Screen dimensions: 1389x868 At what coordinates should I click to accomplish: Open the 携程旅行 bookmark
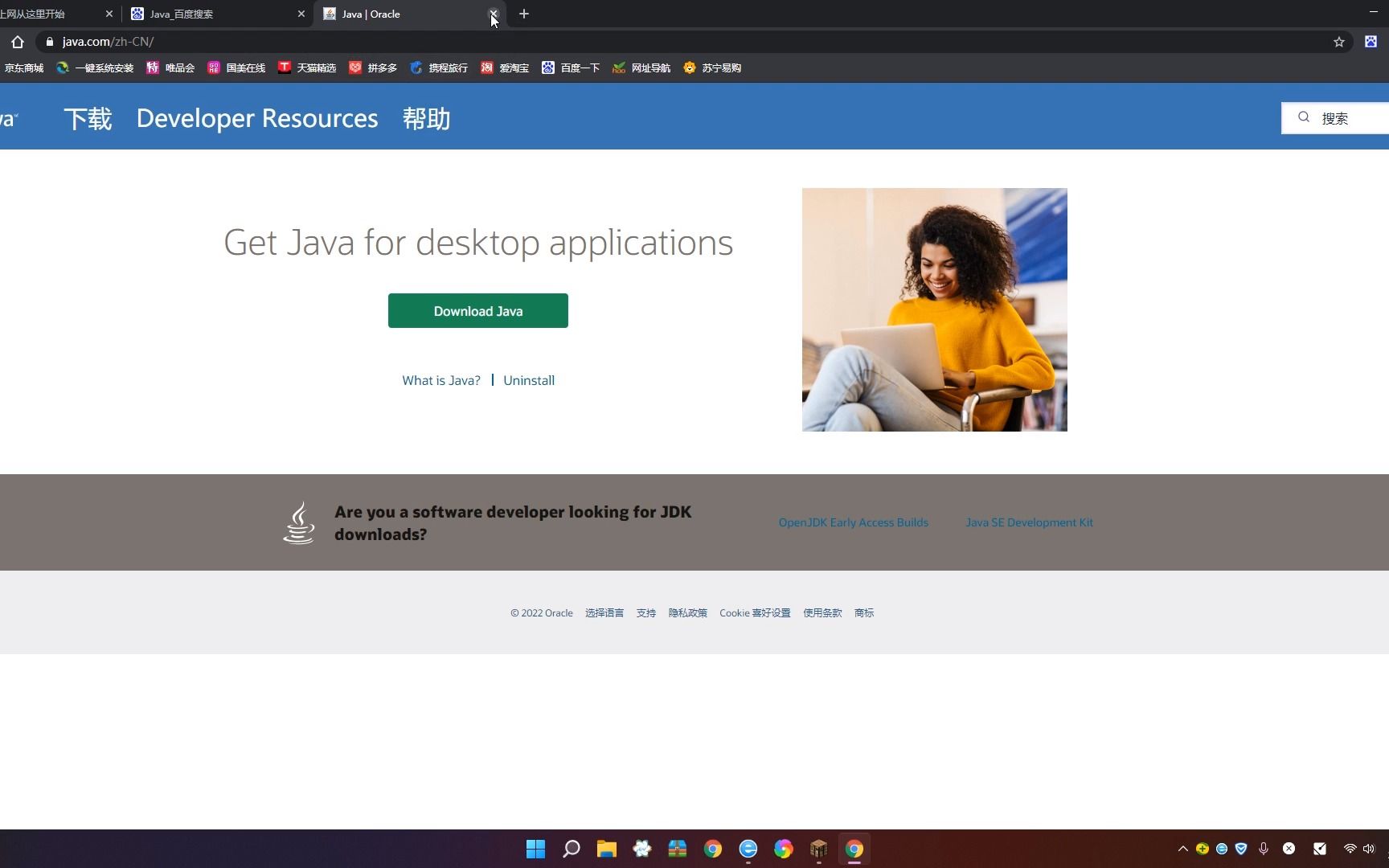coord(439,68)
